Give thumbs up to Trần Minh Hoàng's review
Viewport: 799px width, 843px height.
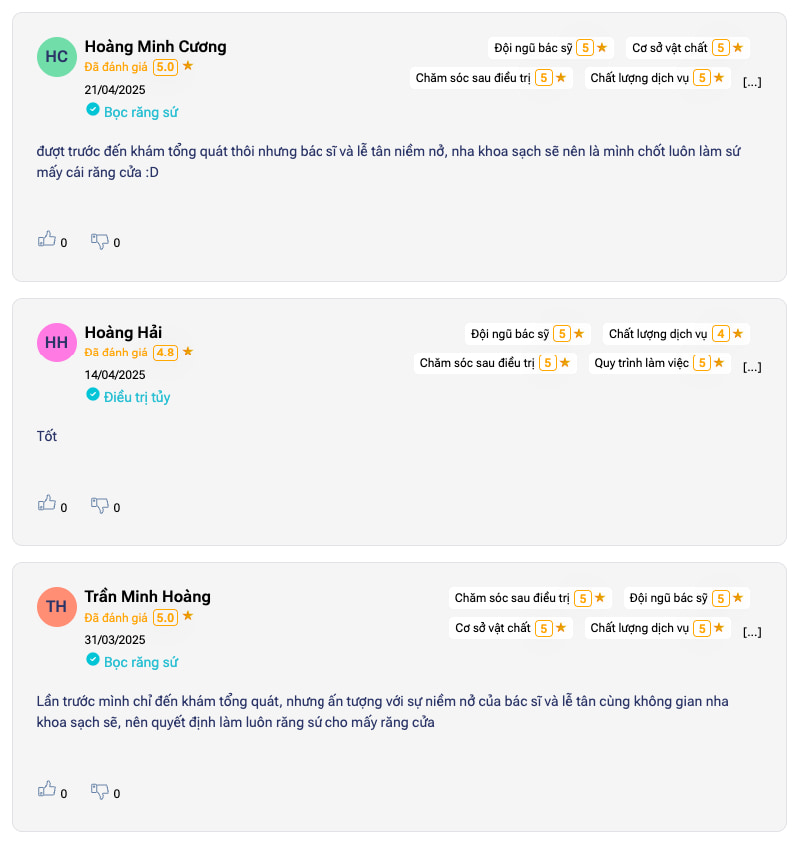[46, 790]
